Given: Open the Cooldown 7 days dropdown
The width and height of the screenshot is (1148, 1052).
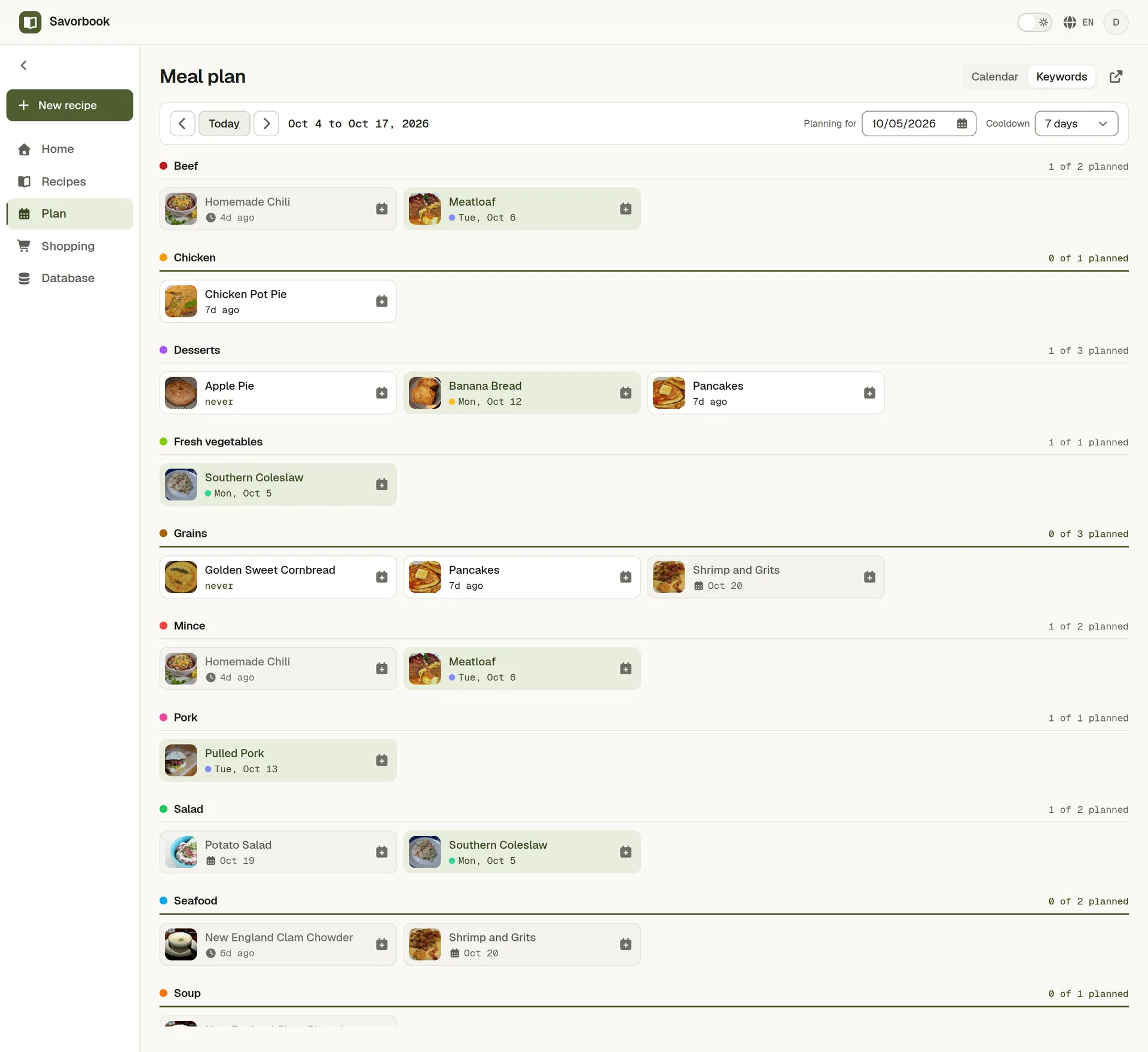Looking at the screenshot, I should (1076, 124).
